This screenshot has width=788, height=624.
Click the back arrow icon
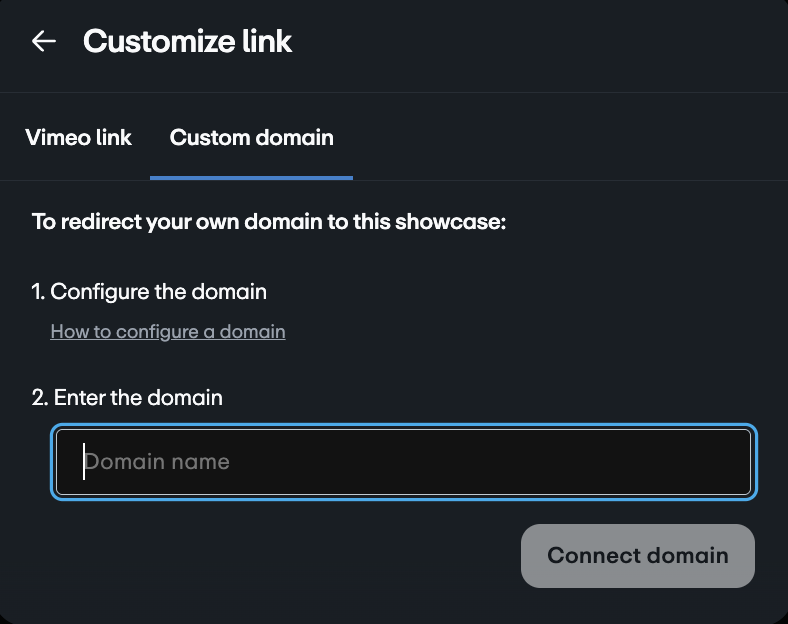click(43, 41)
